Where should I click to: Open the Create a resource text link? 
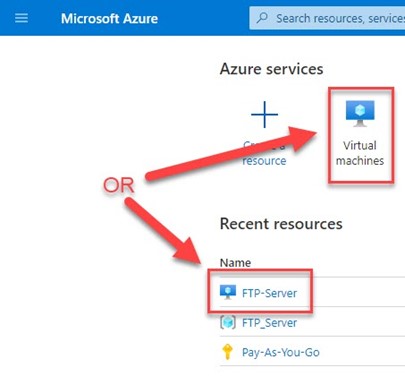click(x=264, y=153)
